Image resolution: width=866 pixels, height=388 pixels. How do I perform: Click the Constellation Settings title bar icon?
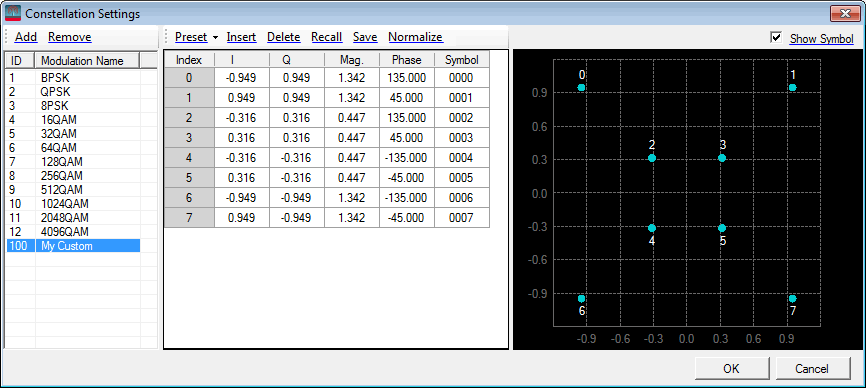(x=12, y=13)
